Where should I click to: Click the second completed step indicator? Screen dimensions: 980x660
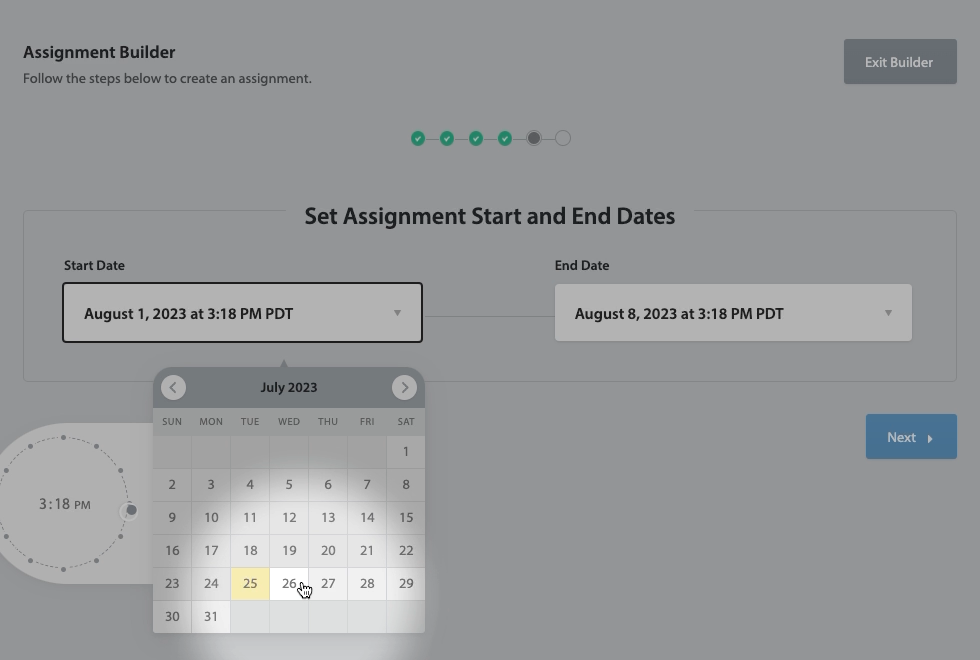(447, 139)
